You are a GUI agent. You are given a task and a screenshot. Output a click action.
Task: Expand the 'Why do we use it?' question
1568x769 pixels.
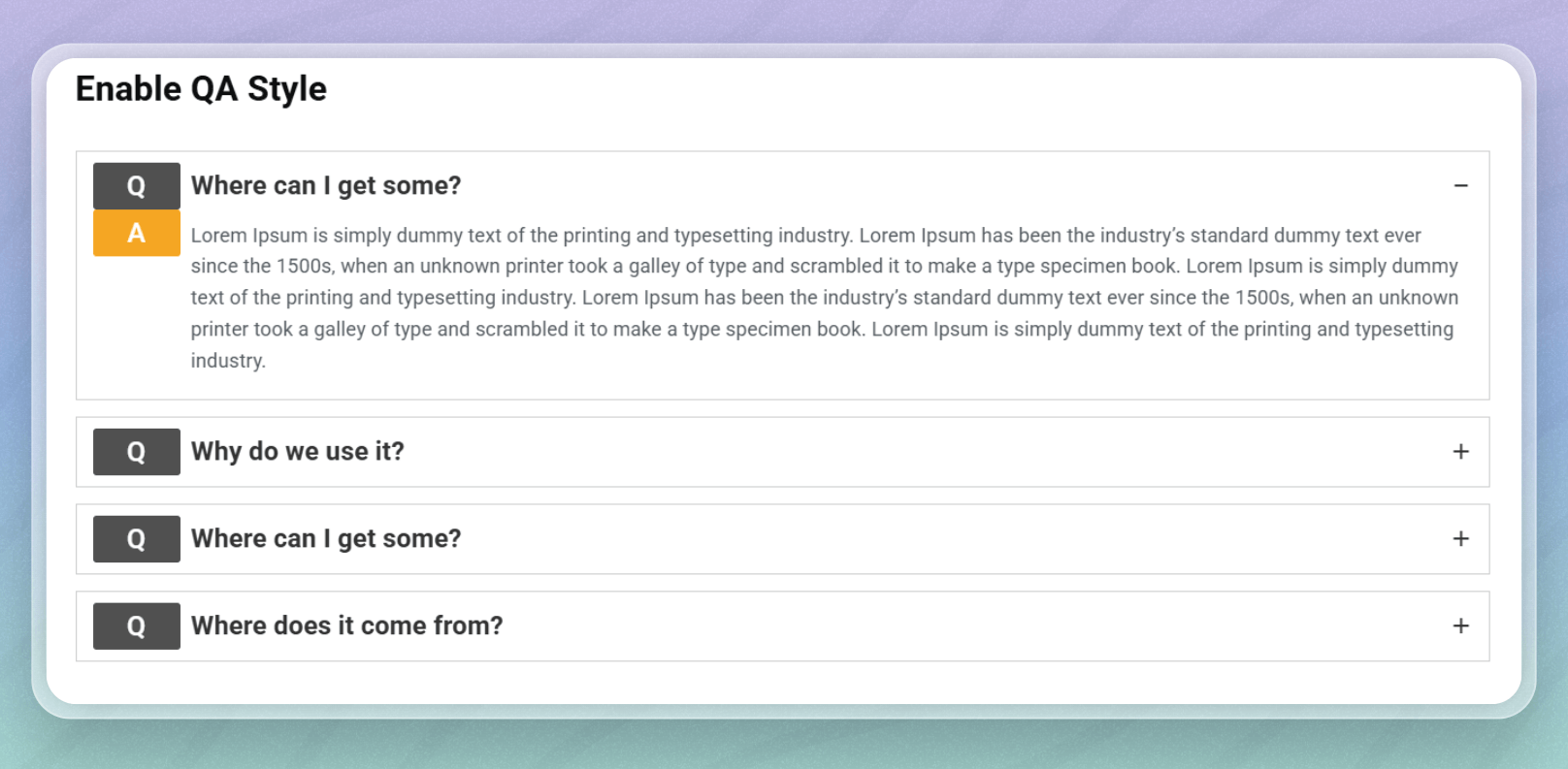tap(1459, 452)
